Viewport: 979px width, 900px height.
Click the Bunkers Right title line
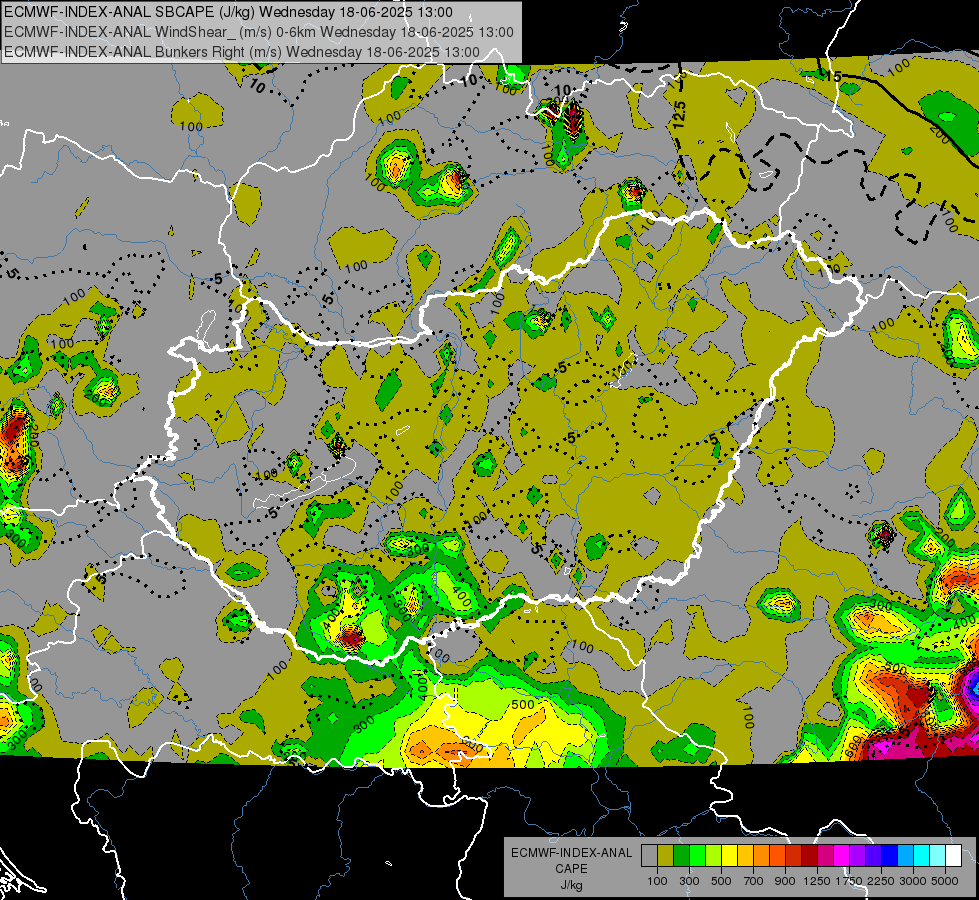click(x=242, y=52)
